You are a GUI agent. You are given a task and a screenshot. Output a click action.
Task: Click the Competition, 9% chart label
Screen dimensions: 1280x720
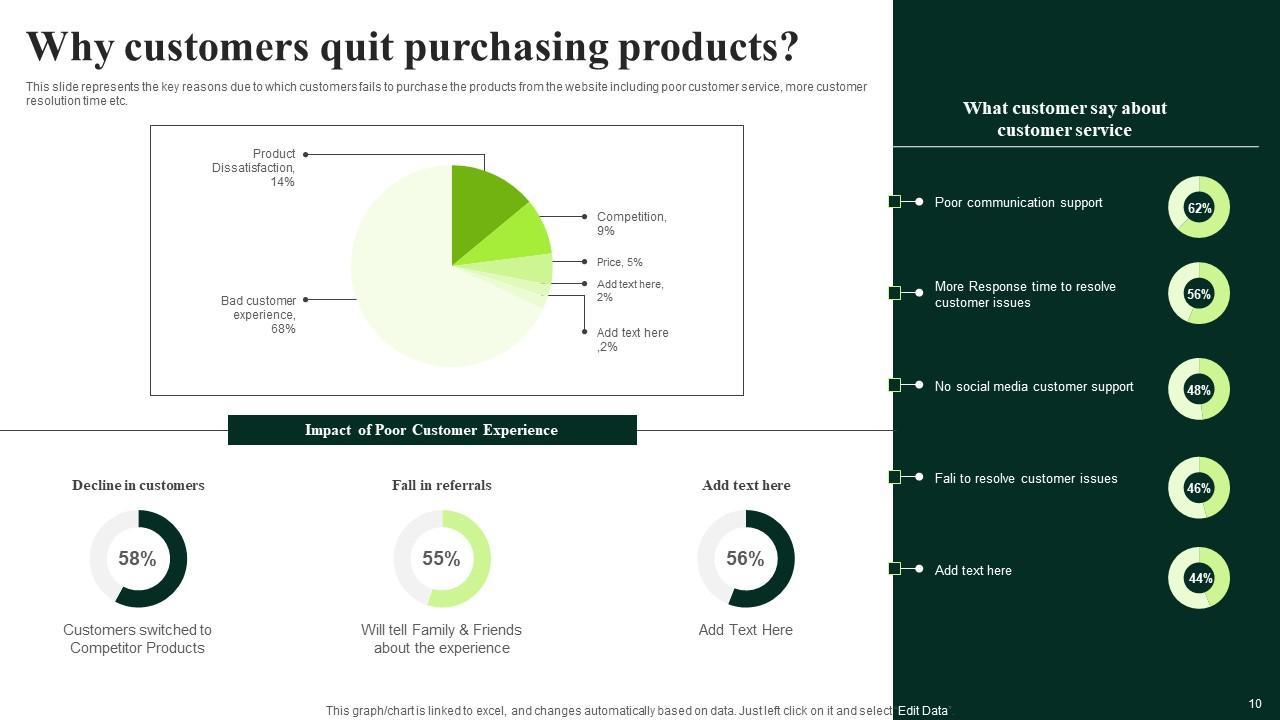[631, 223]
